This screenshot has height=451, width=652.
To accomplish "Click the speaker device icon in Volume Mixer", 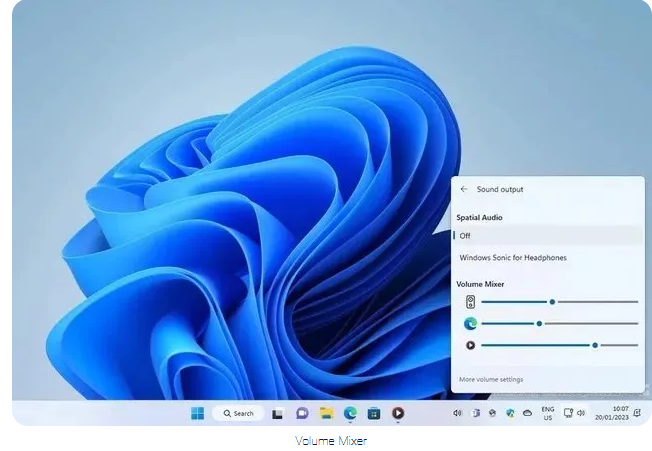I will click(470, 302).
